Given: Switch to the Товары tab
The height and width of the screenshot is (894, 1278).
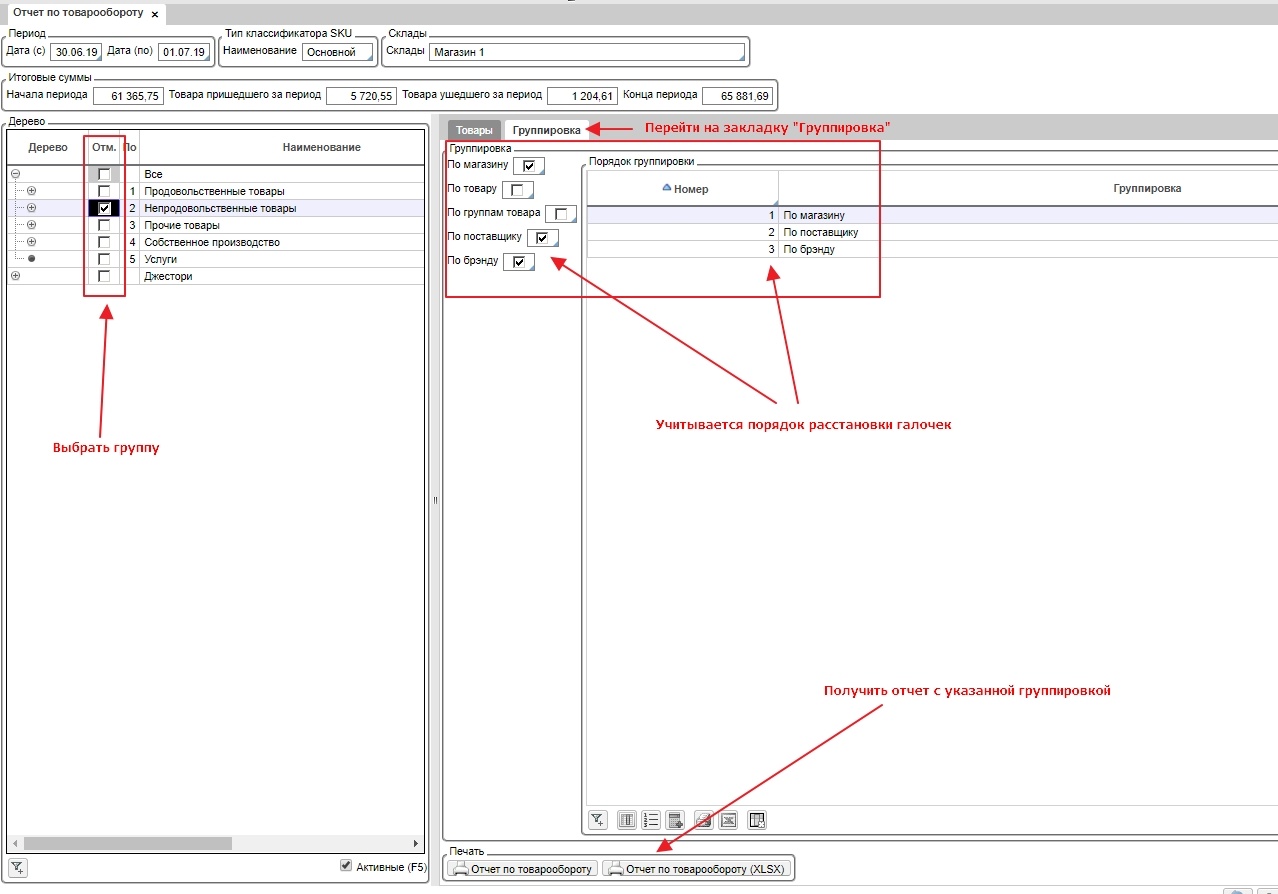Looking at the screenshot, I should tap(474, 130).
